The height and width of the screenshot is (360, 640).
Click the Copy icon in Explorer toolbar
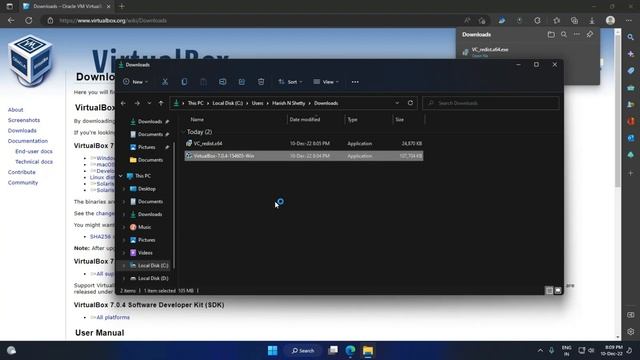point(184,82)
